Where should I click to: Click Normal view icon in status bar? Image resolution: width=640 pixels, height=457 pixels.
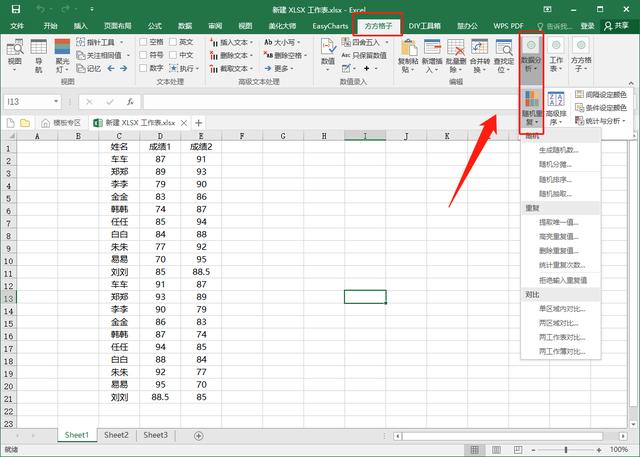(x=474, y=449)
